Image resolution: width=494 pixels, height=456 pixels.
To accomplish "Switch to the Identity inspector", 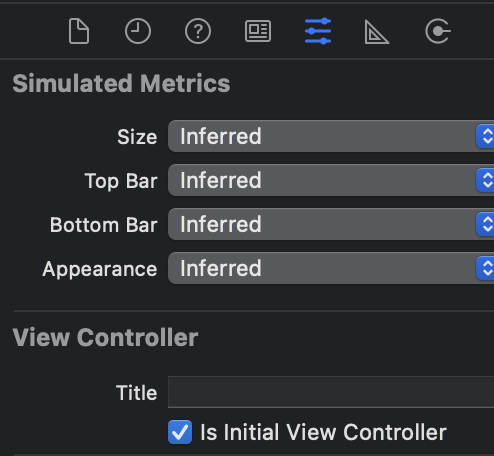I will click(x=258, y=31).
